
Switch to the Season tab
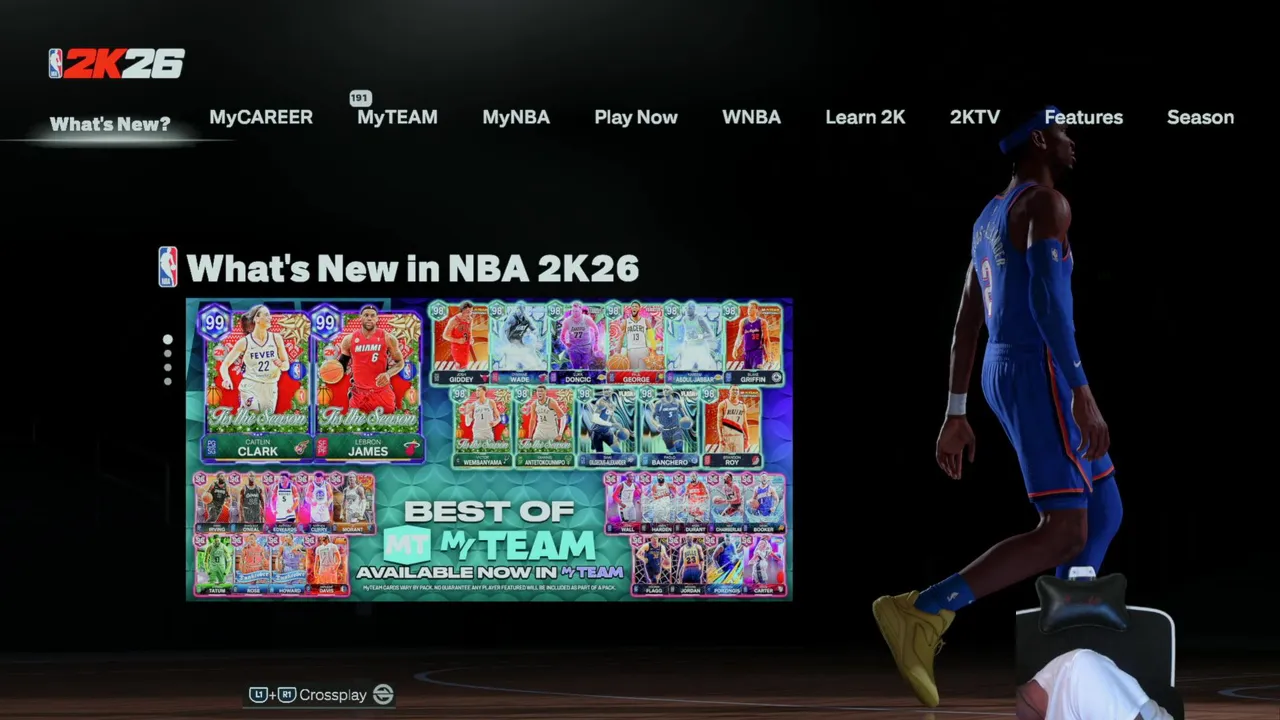tap(1200, 117)
